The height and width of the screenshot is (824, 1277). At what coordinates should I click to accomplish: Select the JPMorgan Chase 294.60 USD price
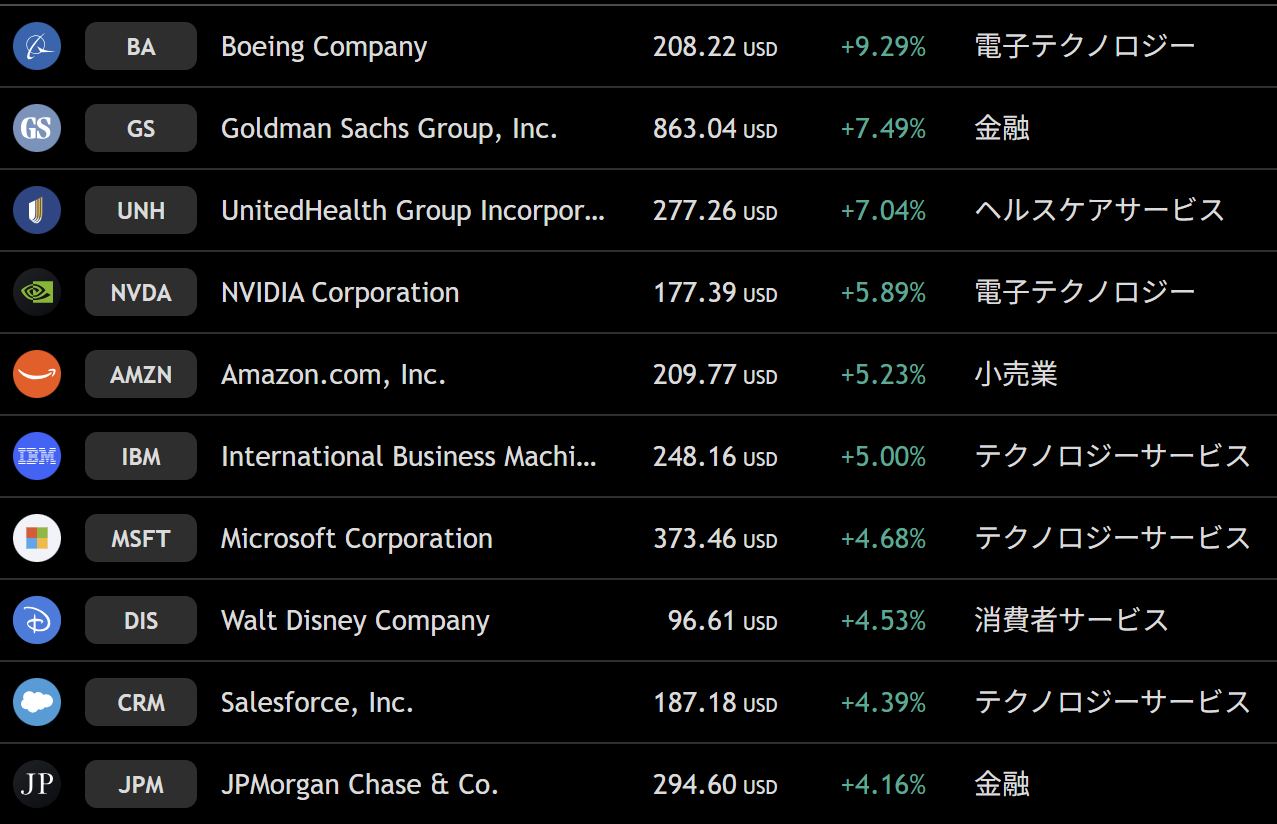pos(714,784)
